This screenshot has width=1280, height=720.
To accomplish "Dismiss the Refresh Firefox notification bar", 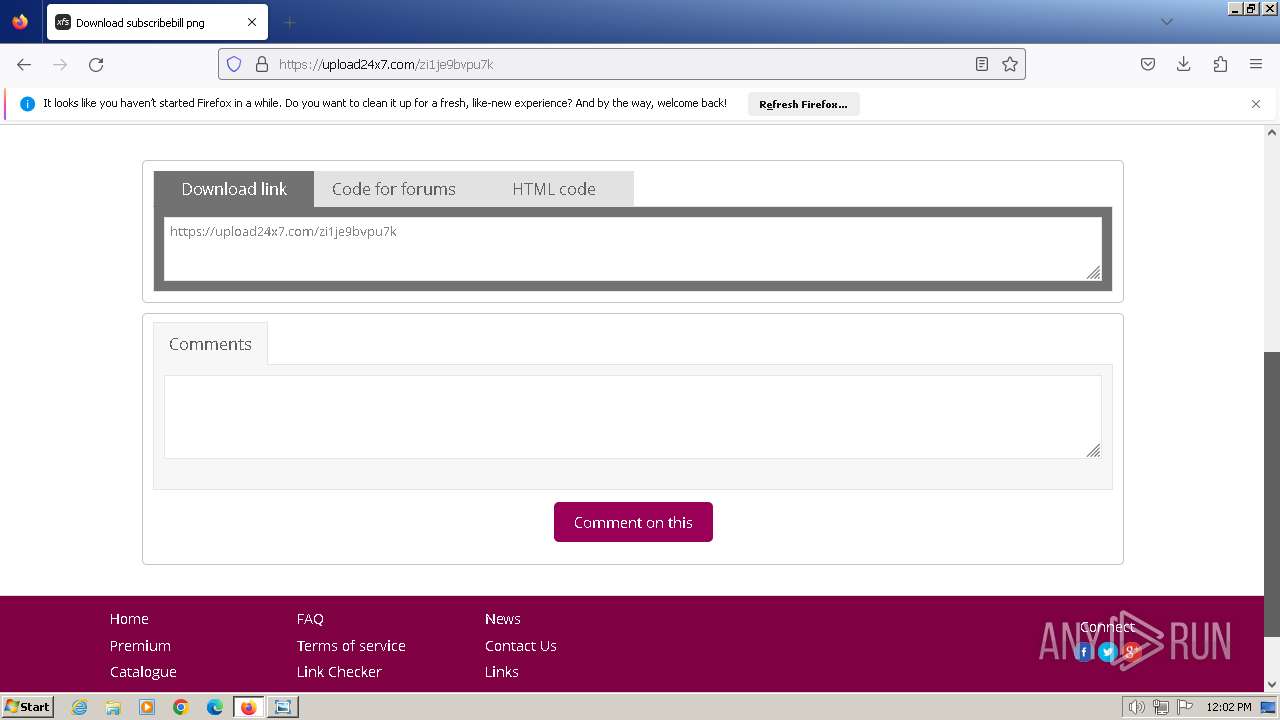I will click(1256, 104).
